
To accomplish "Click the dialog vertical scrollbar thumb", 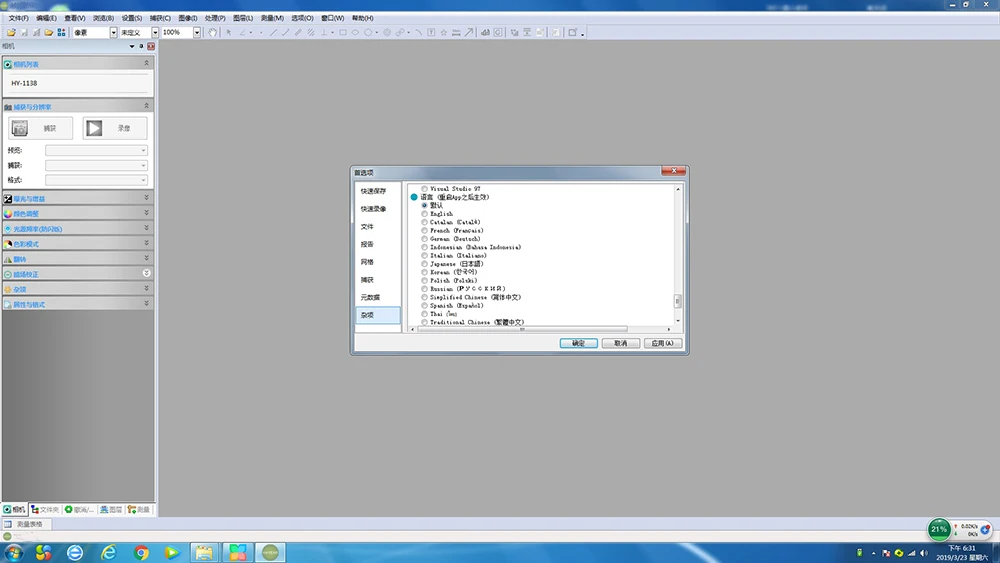I will click(678, 301).
